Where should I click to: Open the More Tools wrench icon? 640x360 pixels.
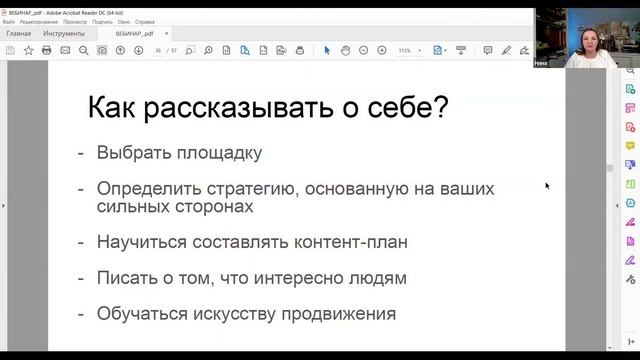(630, 279)
